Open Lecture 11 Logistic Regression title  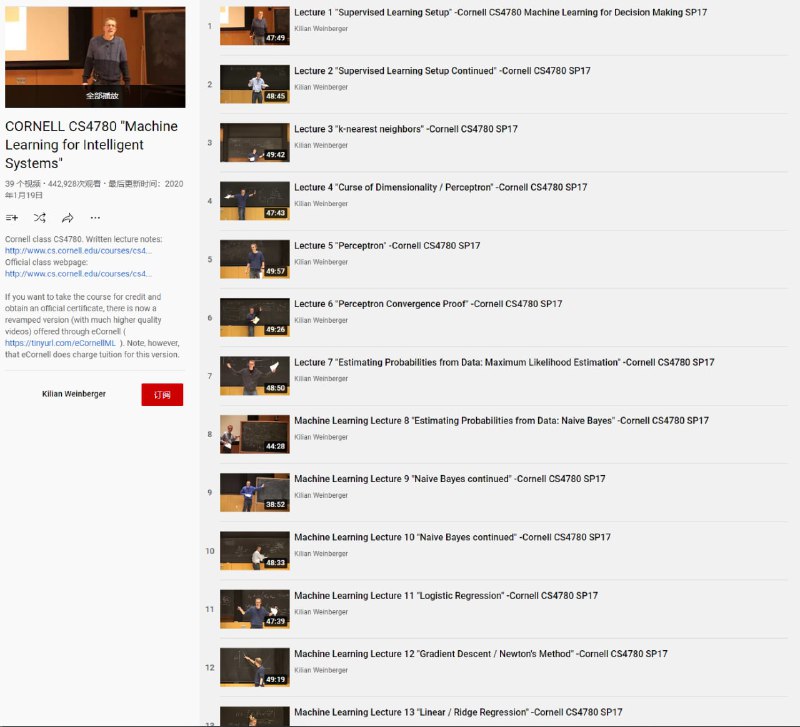coord(445,596)
